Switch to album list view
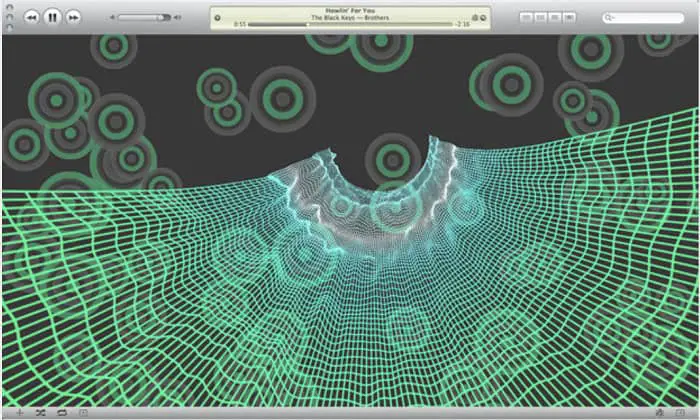Viewport: 700px width, 420px height. pos(541,17)
